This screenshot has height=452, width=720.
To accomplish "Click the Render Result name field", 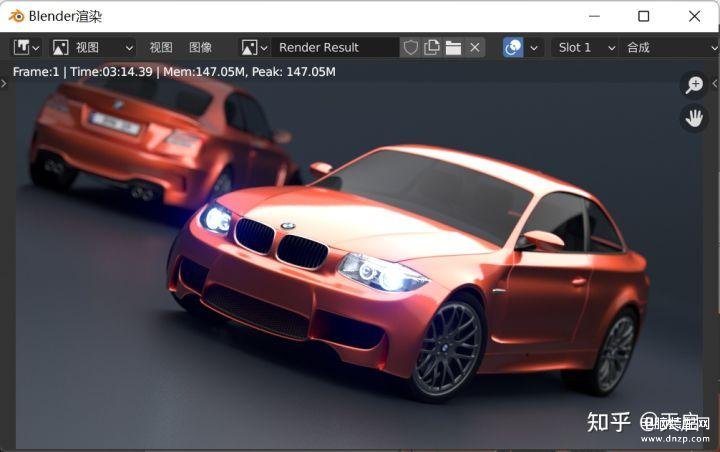I will pos(335,47).
